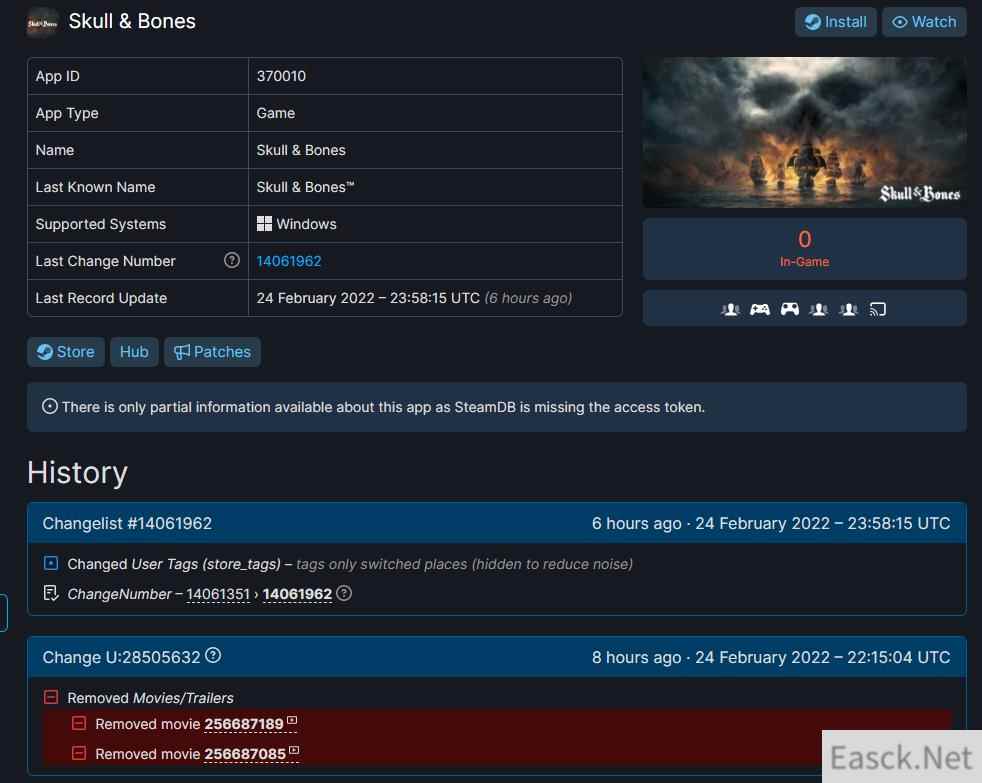Screen dimensions: 982x783
Task: Open the Hub link
Action: click(x=134, y=352)
